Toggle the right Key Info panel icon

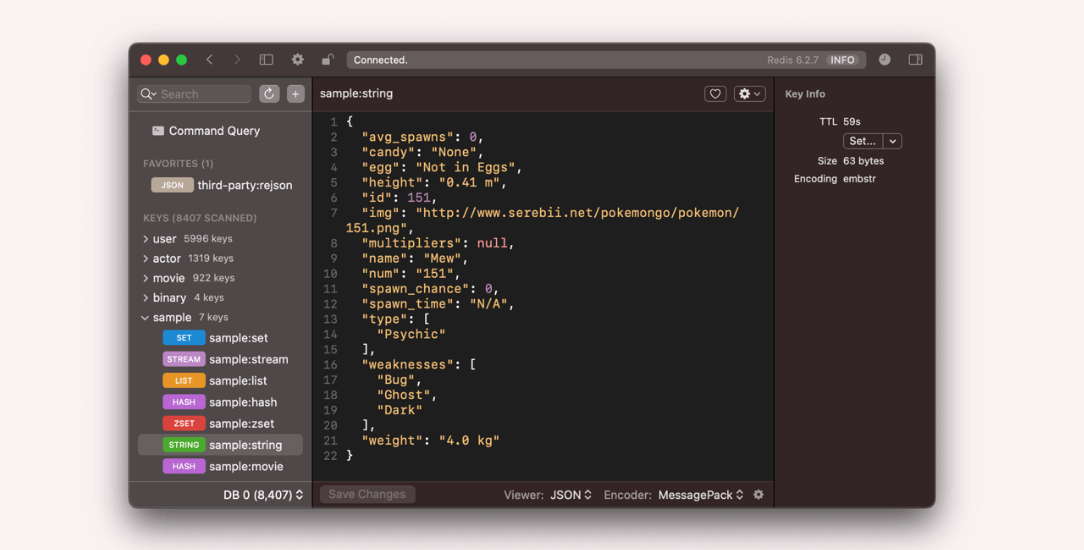(x=915, y=59)
